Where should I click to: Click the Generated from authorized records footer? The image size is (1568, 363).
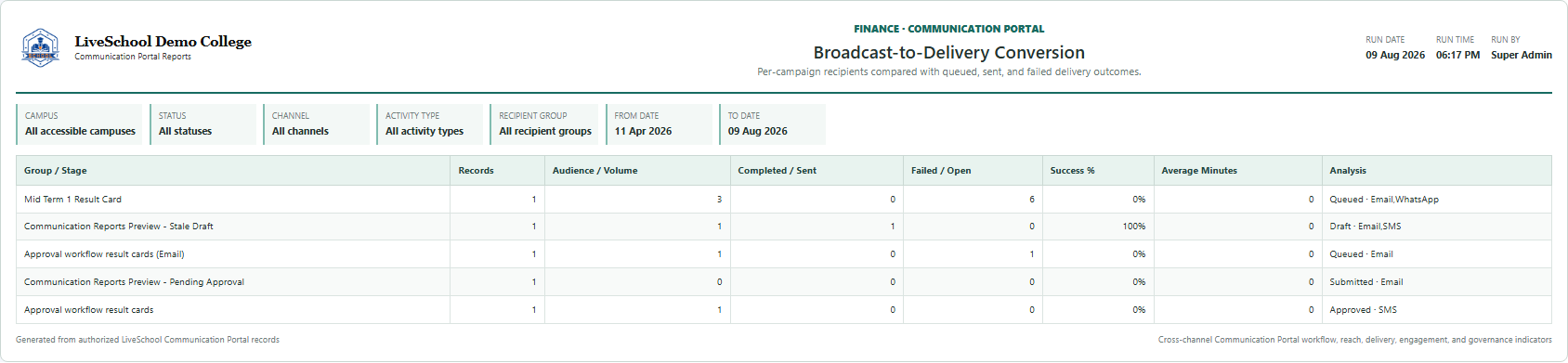pyautogui.click(x=148, y=340)
